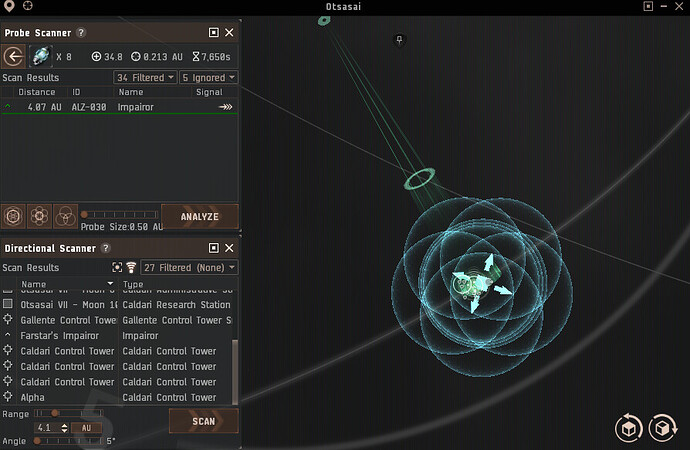The height and width of the screenshot is (450, 690).
Task: Click the location pin icon in title bar
Action: coord(9,6)
